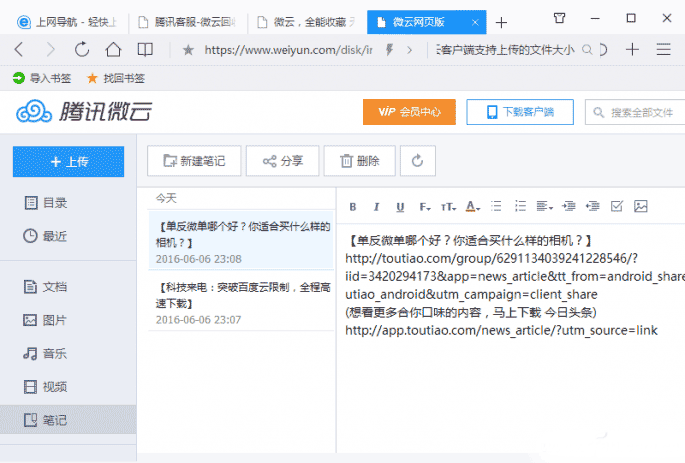The height and width of the screenshot is (463, 685).
Task: Click the plus icon beside browser search box
Action: coord(632,49)
